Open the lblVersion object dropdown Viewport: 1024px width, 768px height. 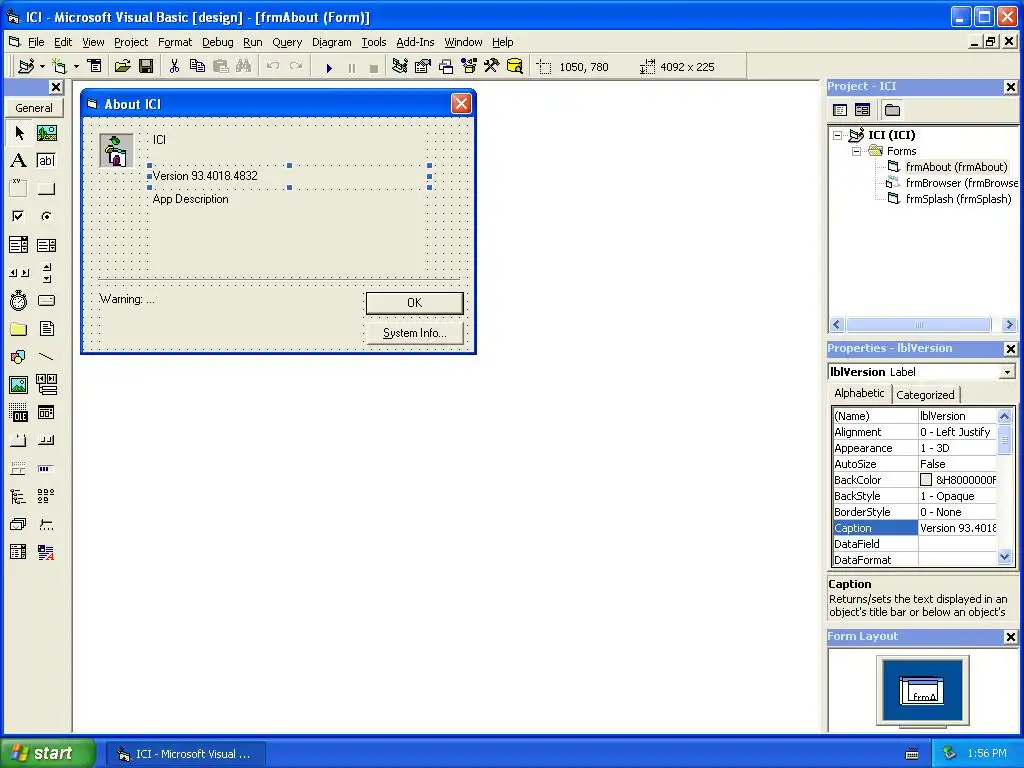(x=1007, y=372)
